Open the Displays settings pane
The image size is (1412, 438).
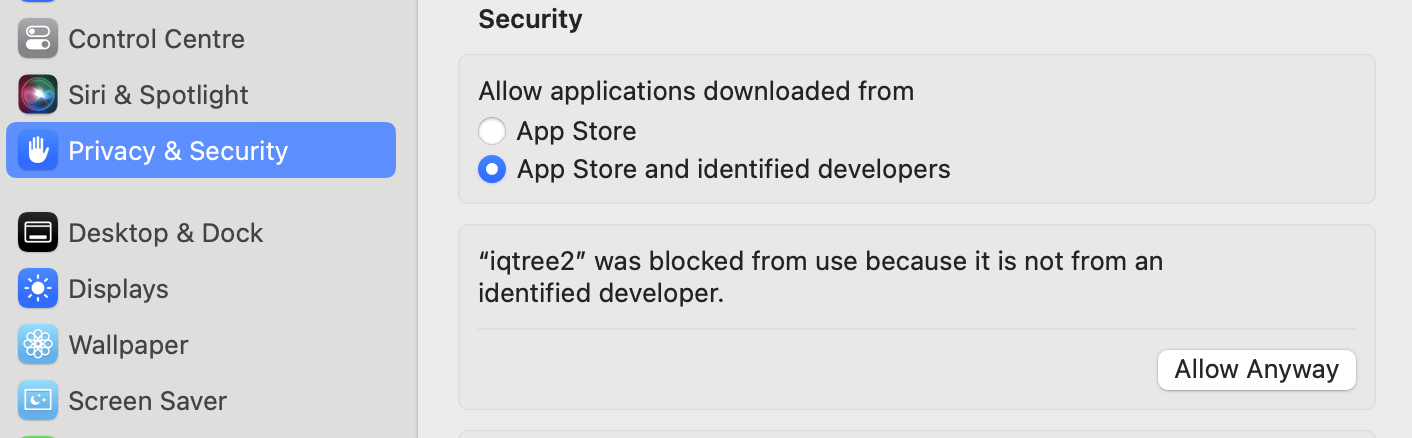(201, 288)
